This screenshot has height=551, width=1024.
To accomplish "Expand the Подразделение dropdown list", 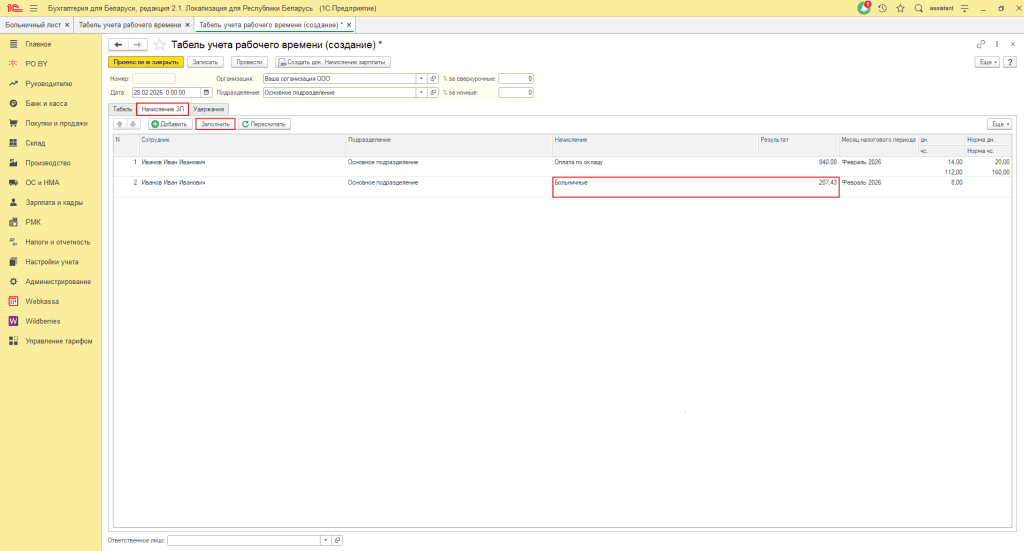I will 421,93.
